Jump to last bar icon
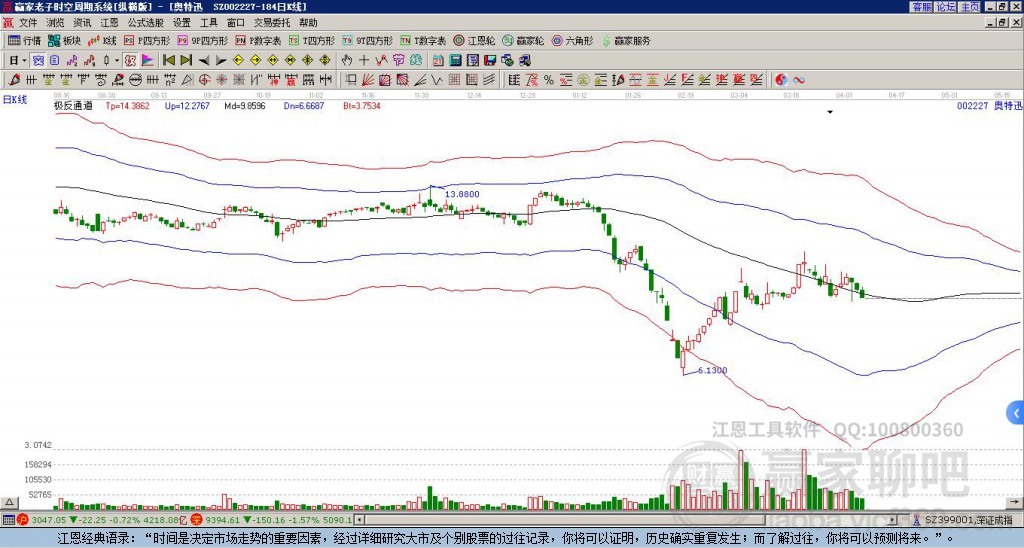Screen dimensions: 1024x548 186,61
